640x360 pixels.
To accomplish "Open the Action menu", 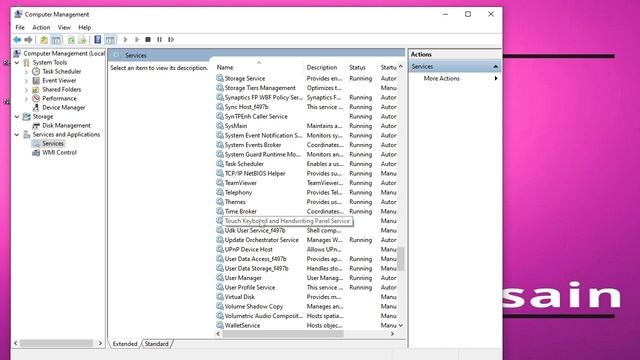I will pyautogui.click(x=41, y=27).
